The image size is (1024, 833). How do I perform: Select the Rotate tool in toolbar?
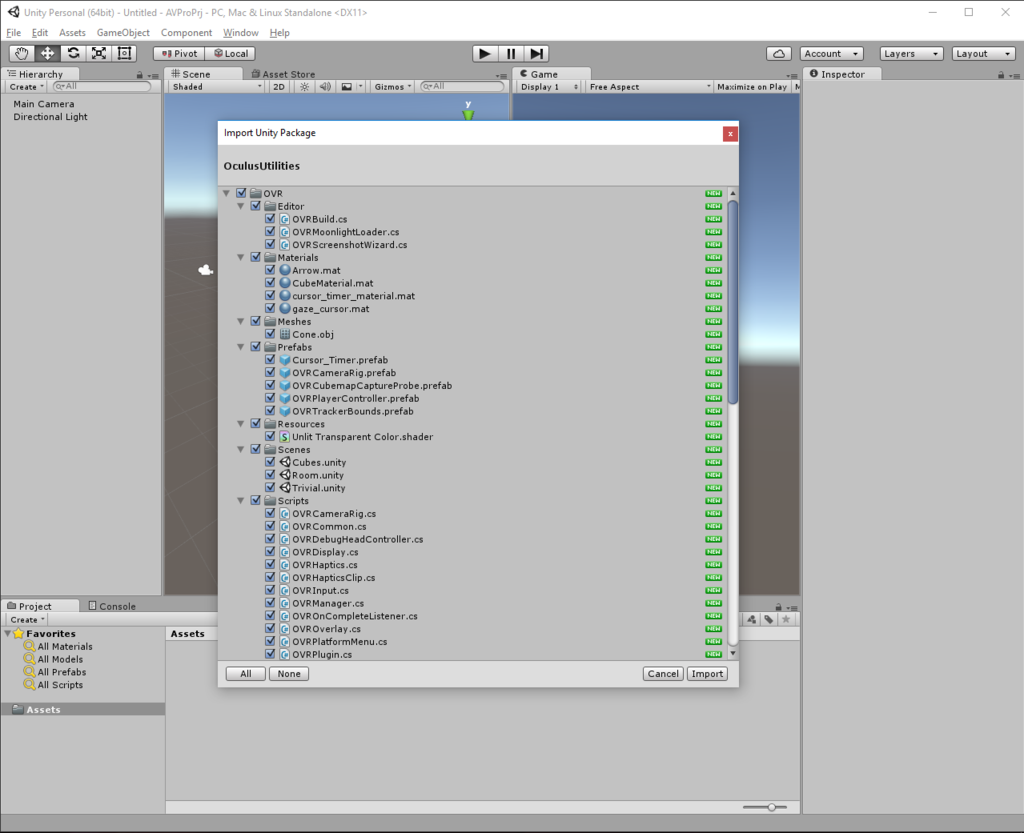tap(73, 54)
